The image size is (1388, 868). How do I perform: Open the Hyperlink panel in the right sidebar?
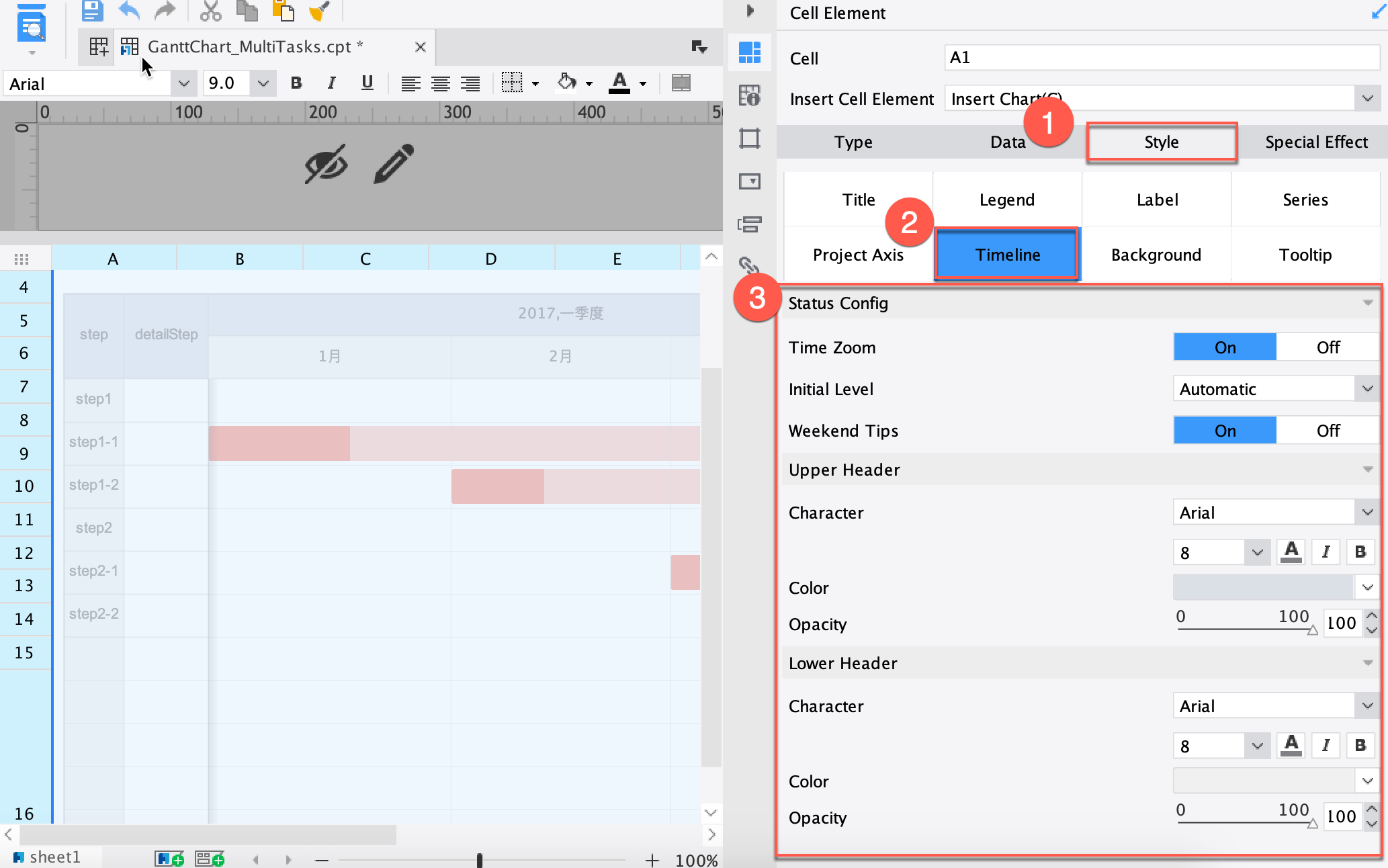pos(749,265)
